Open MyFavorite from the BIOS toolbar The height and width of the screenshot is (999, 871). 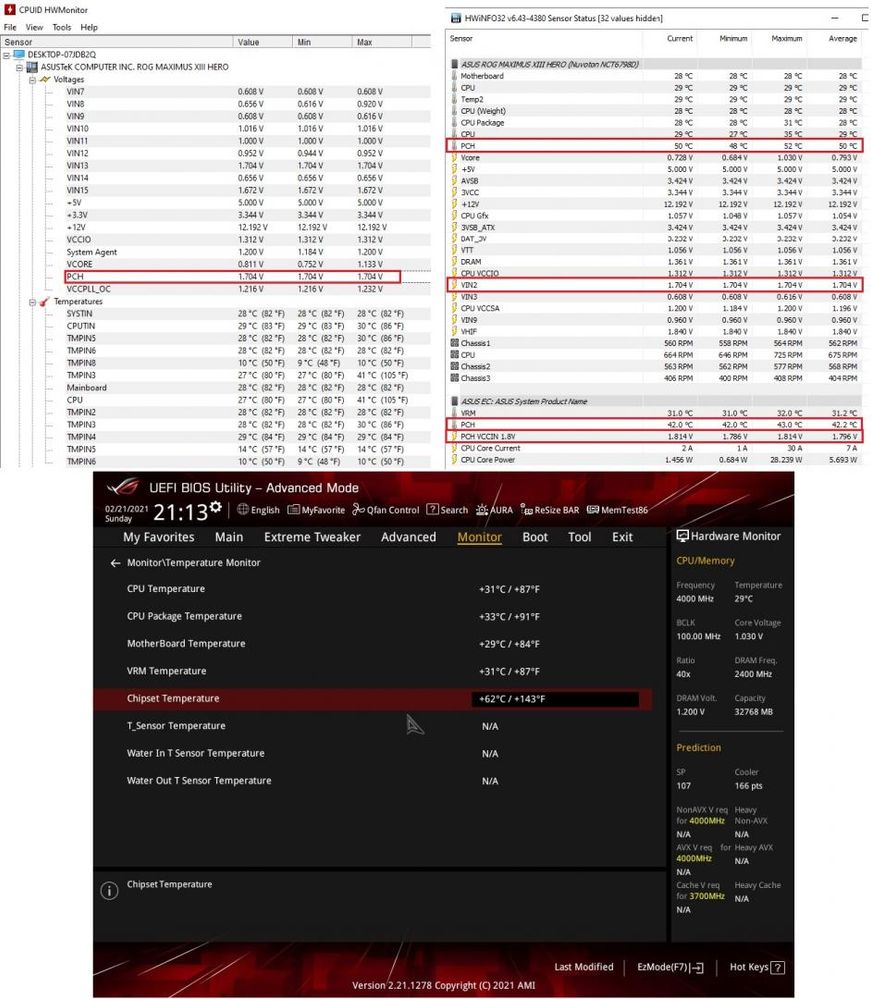click(316, 510)
